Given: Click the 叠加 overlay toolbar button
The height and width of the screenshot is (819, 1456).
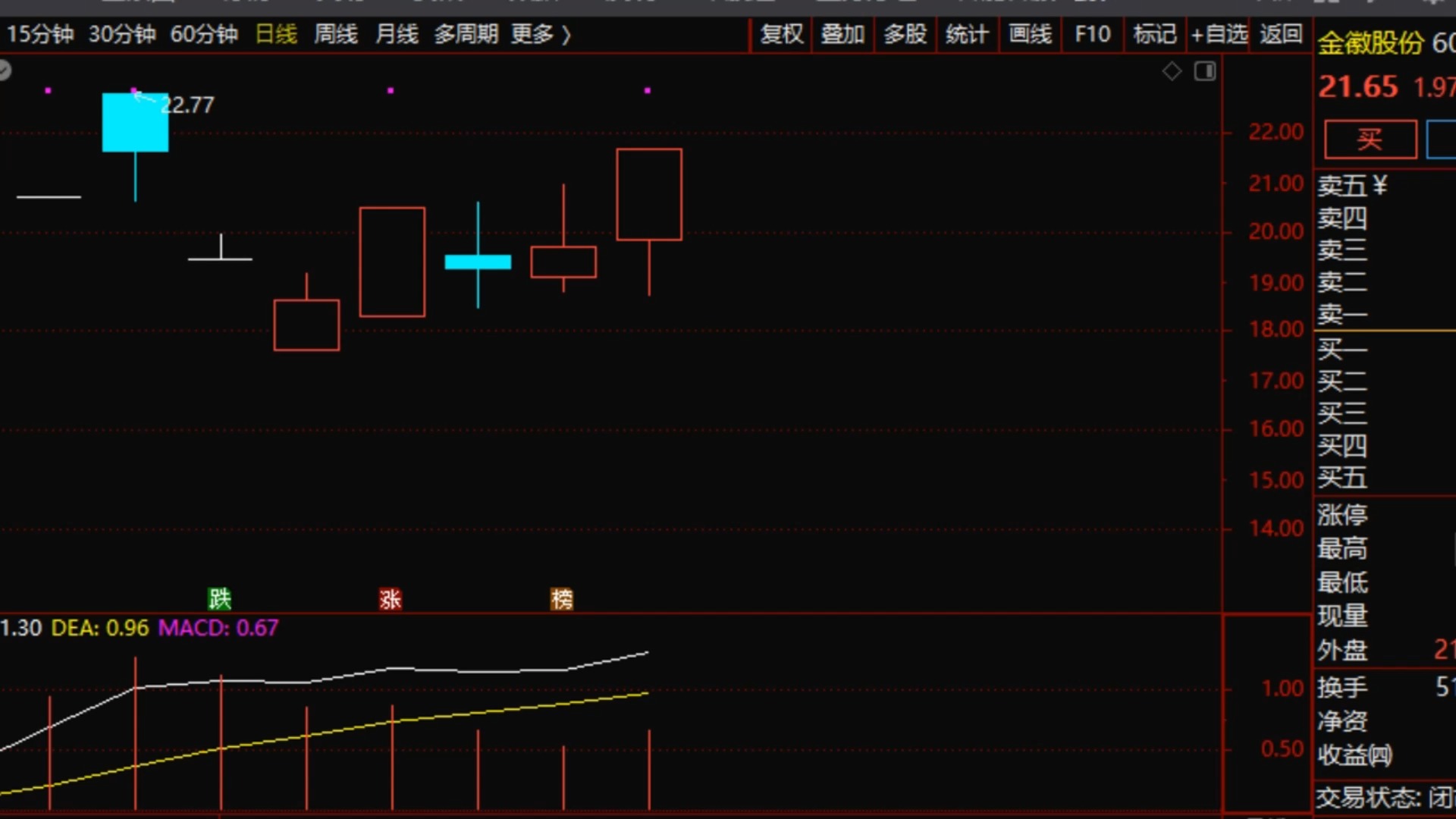Looking at the screenshot, I should point(843,34).
